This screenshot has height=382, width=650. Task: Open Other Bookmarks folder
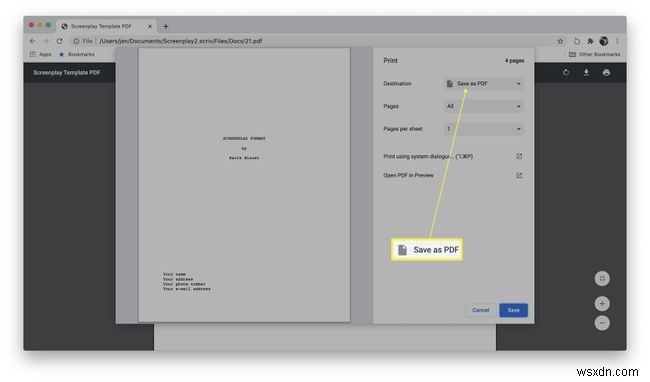(x=594, y=54)
